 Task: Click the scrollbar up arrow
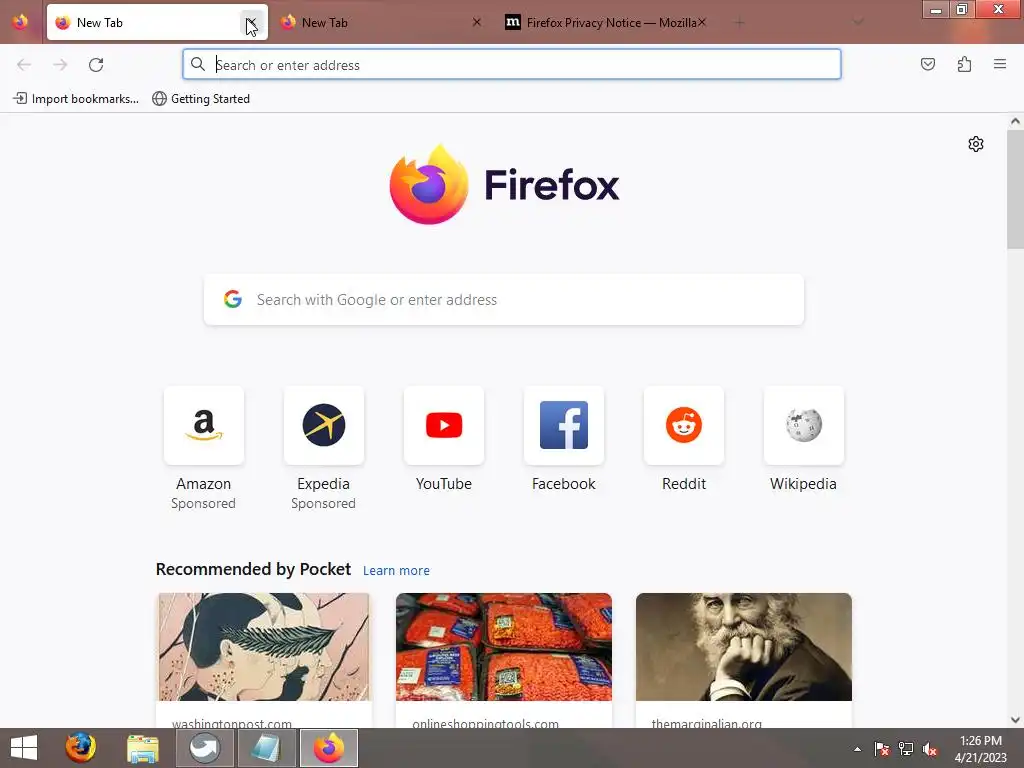pos(1015,121)
